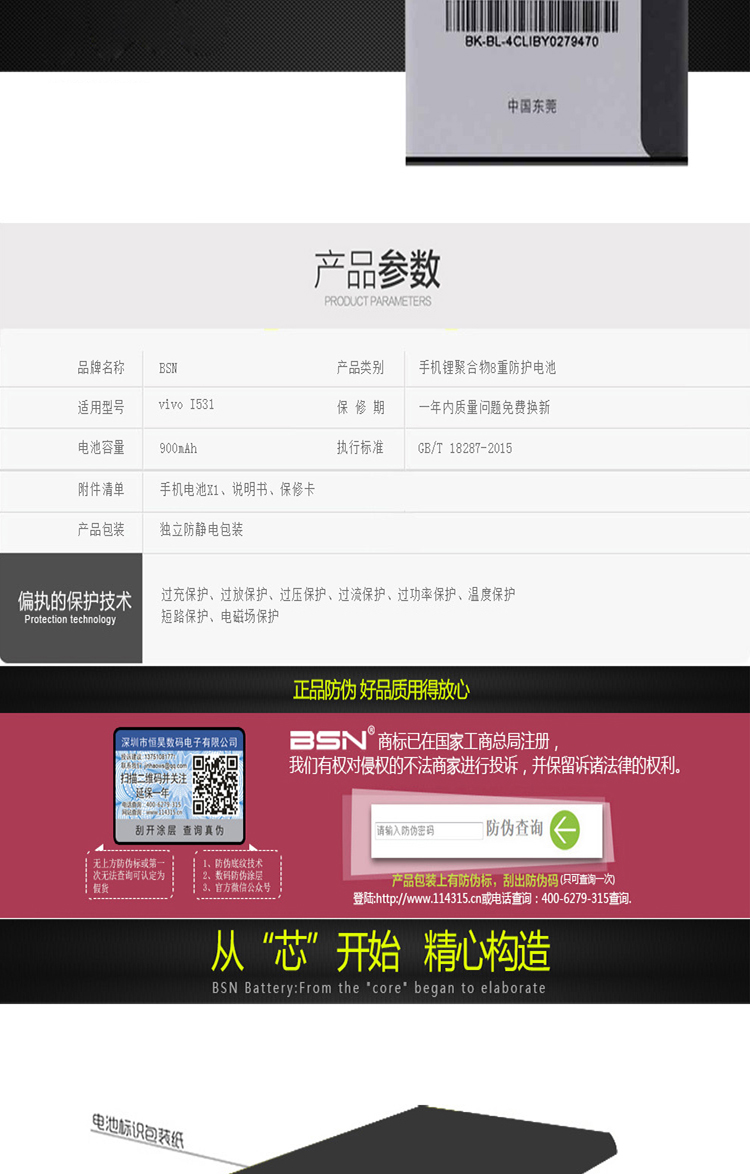Click the green arrow icon beside 防伪查询
Image resolution: width=750 pixels, height=1174 pixels.
pyautogui.click(x=565, y=830)
